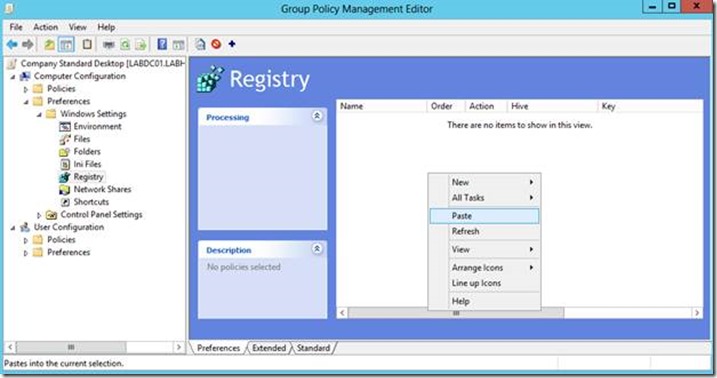Select the Shortcuts node icon
The width and height of the screenshot is (717, 378).
65,202
